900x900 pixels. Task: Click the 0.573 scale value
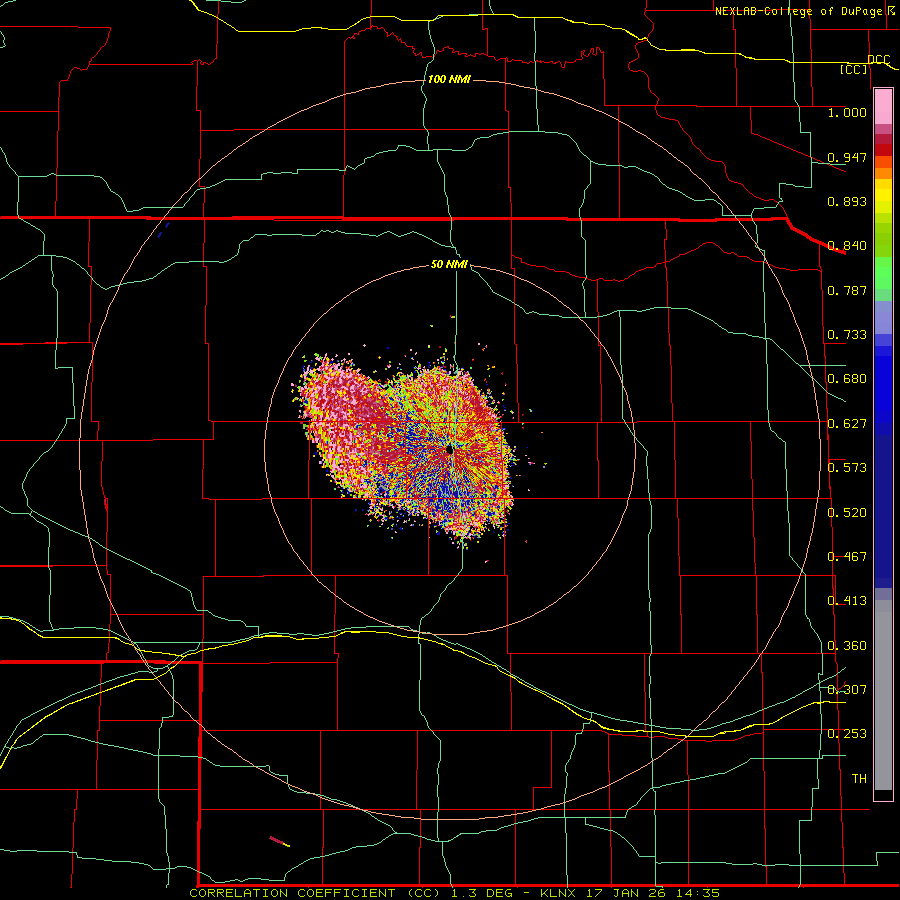click(x=847, y=468)
